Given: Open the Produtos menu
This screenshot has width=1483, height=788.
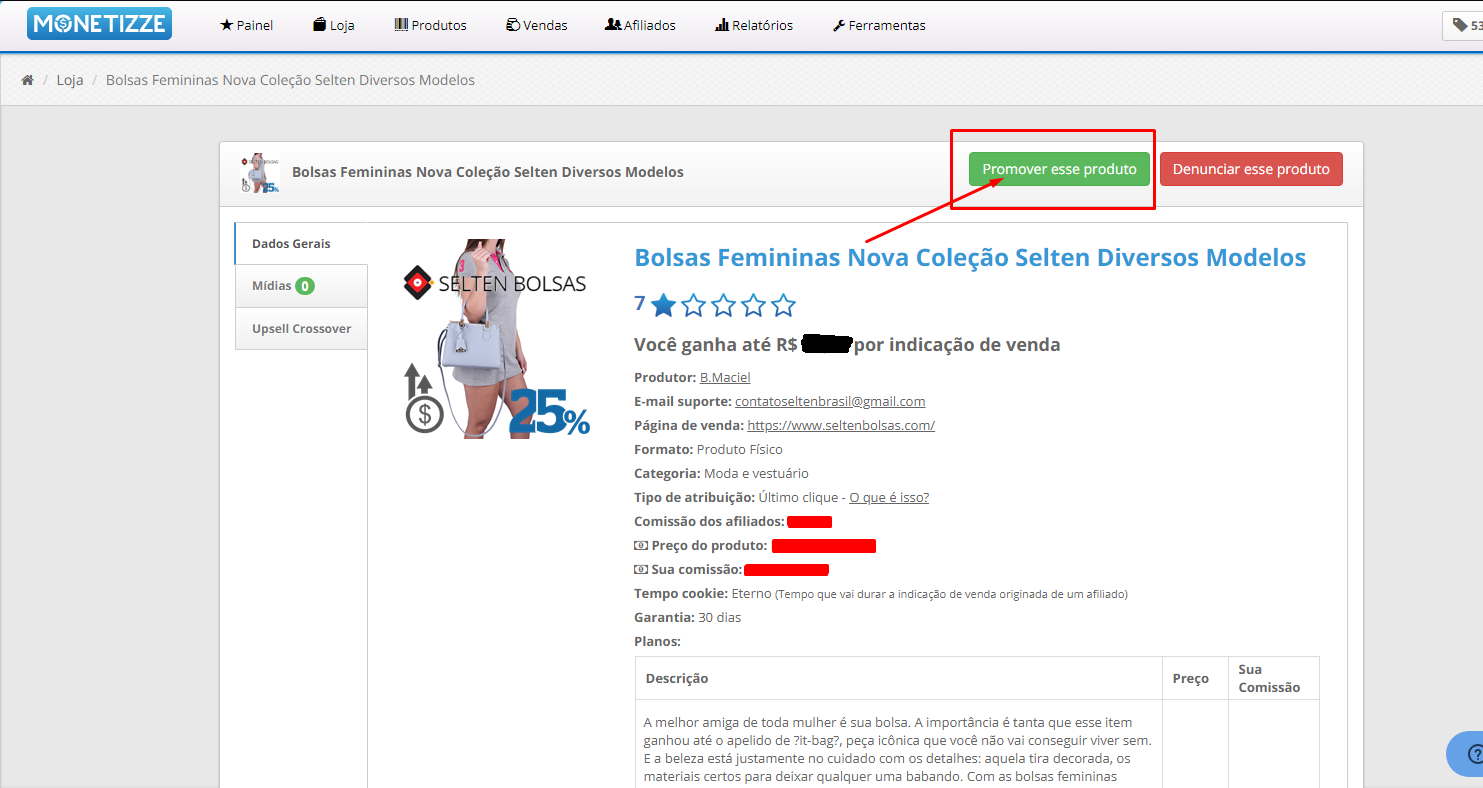Looking at the screenshot, I should pos(431,25).
